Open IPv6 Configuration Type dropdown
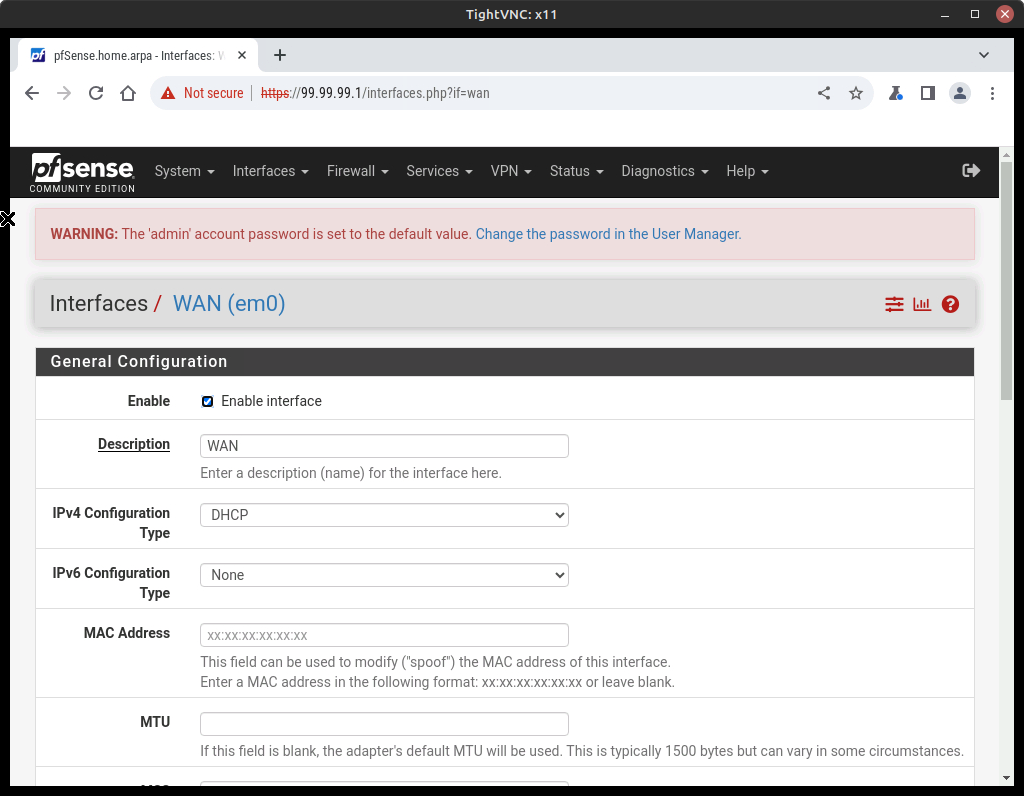Viewport: 1024px width, 796px height. tap(384, 575)
